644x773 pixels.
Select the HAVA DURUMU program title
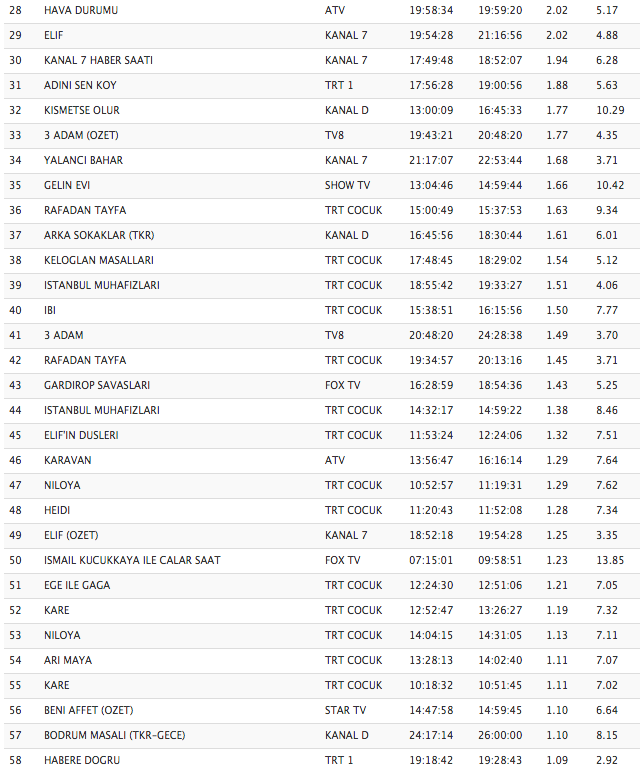coord(81,10)
